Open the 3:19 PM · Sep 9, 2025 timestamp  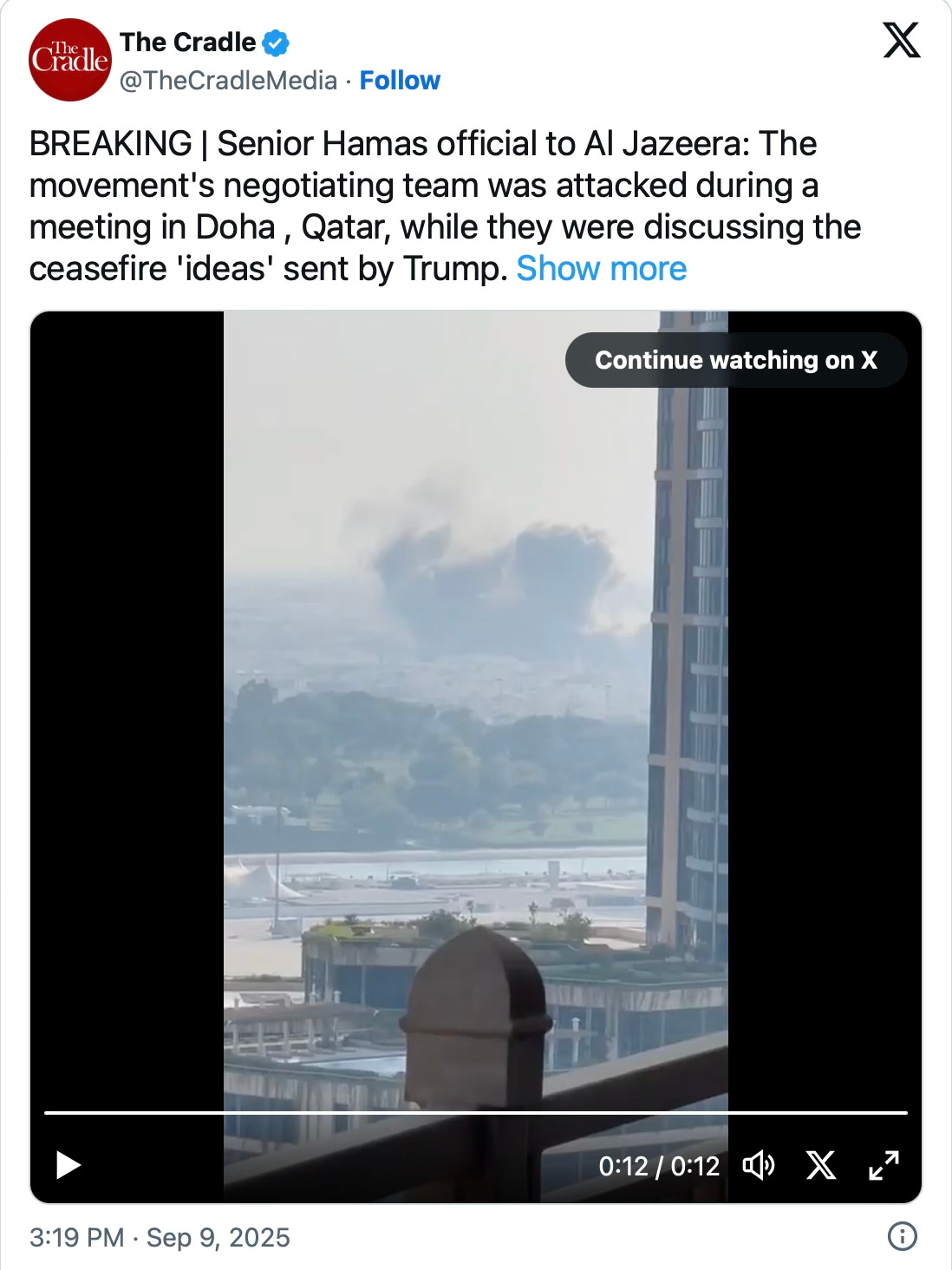(160, 1236)
